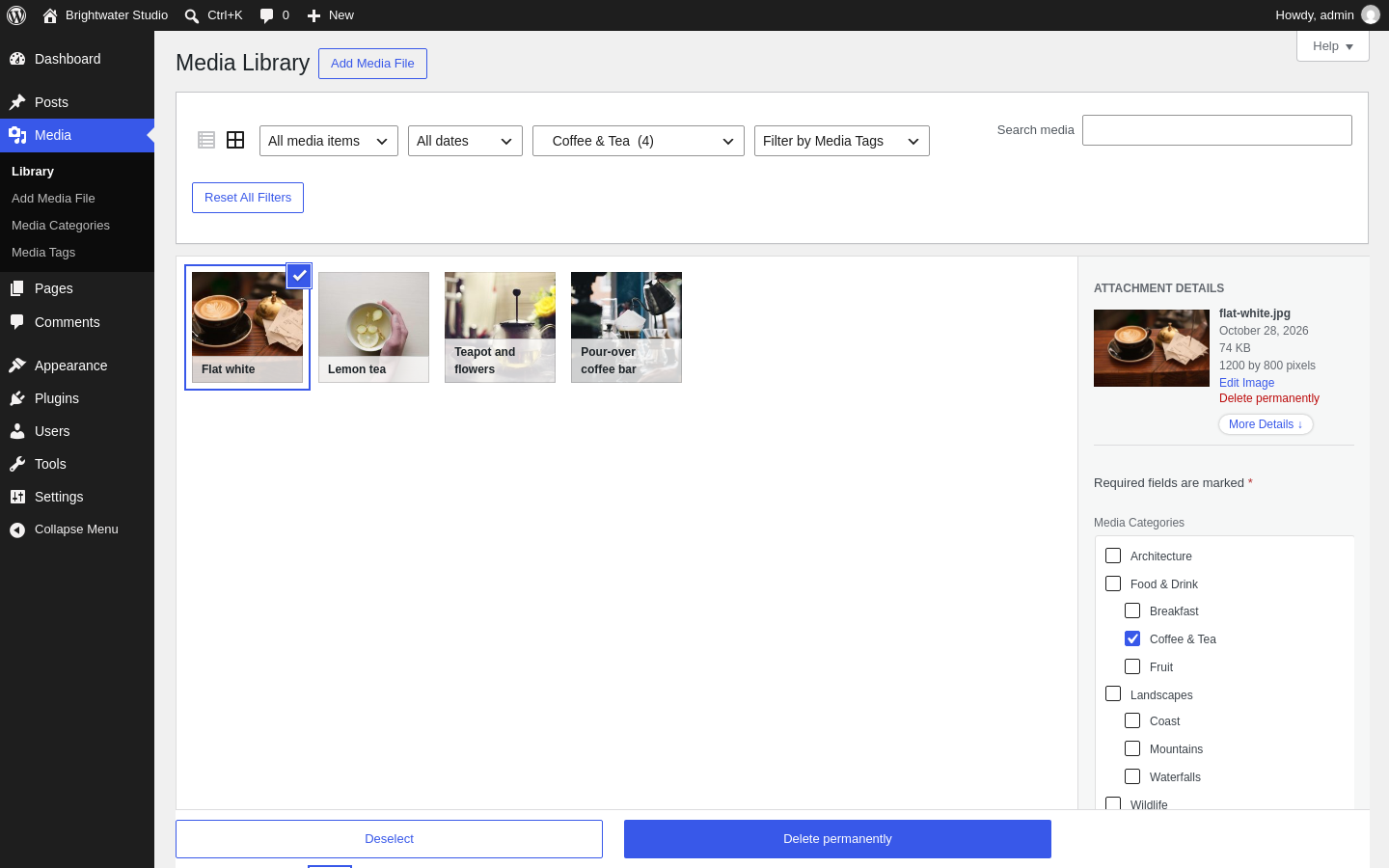Click the search magnifier icon in admin bar
Image resolution: width=1389 pixels, height=868 pixels.
pos(192,15)
